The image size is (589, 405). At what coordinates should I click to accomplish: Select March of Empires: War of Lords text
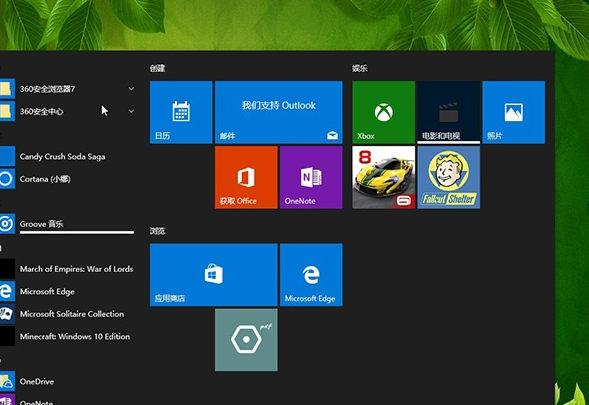(76, 269)
